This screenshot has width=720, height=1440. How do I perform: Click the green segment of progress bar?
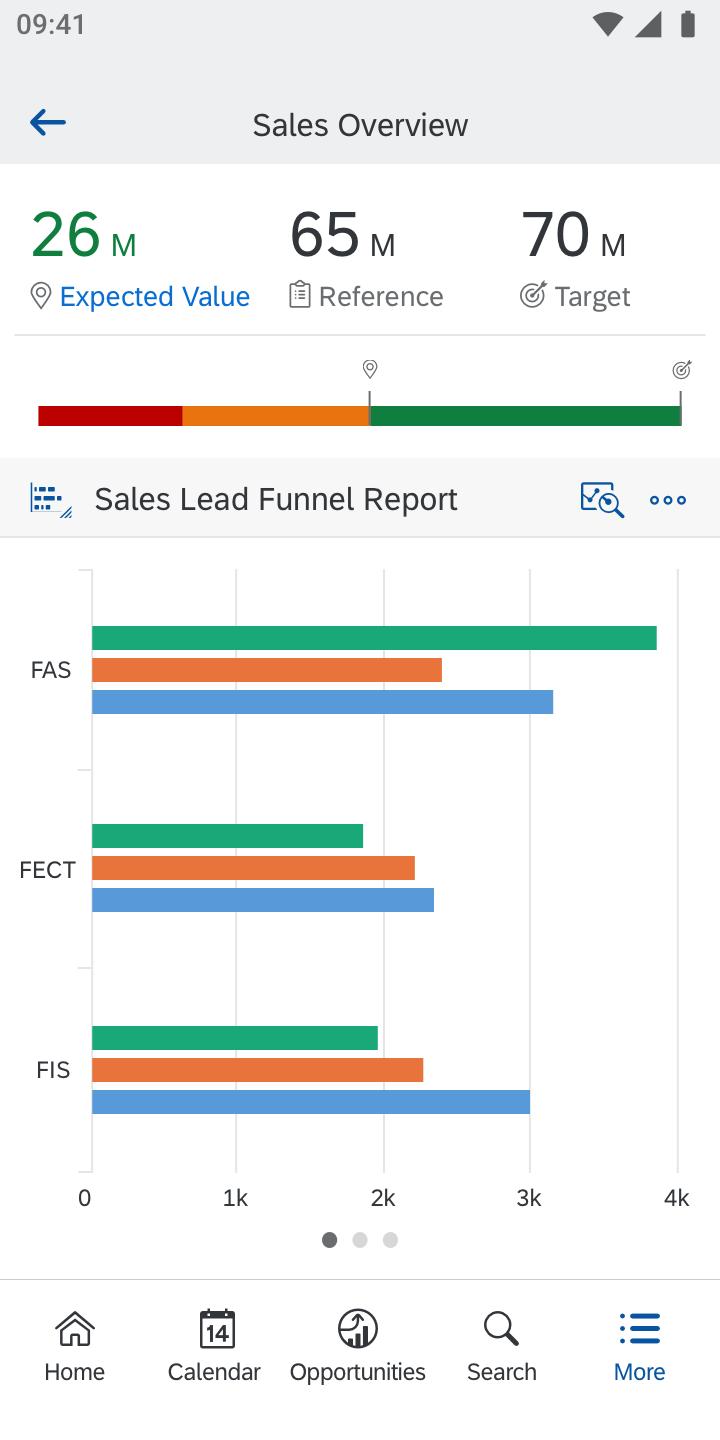[x=525, y=416]
